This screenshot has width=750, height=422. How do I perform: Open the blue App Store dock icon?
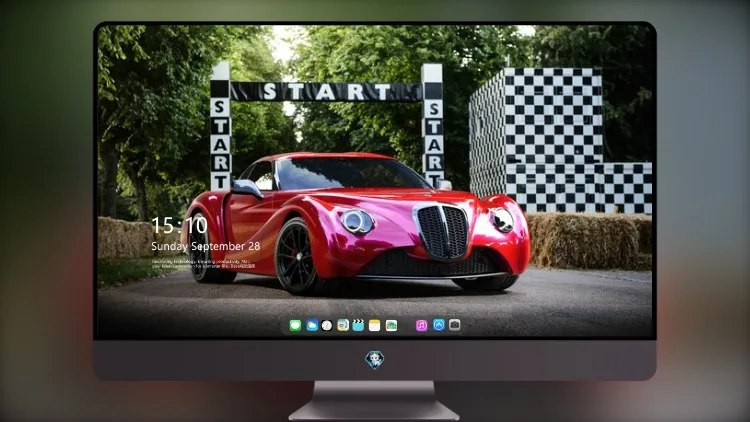(439, 325)
